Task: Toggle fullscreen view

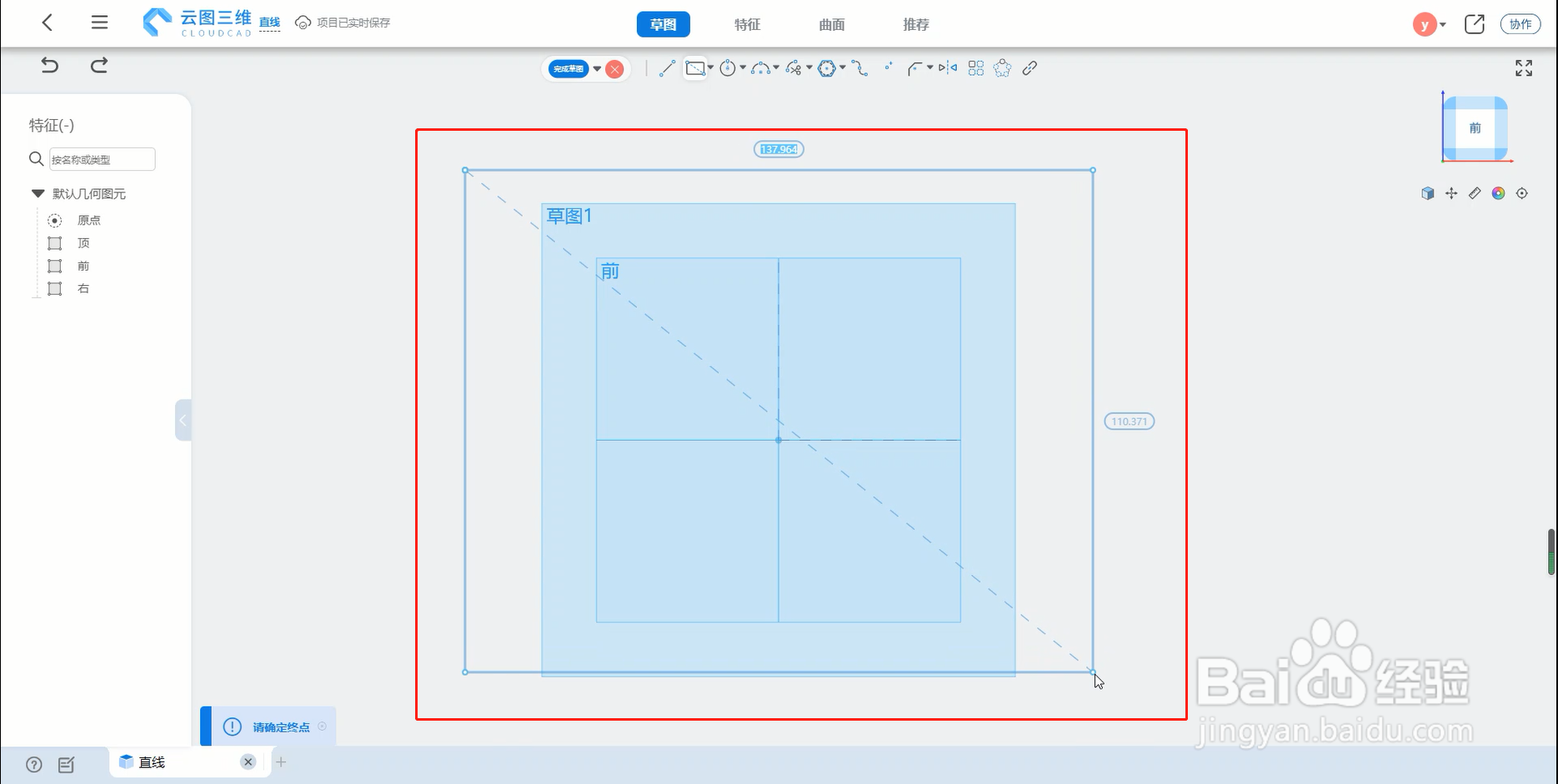Action: (x=1524, y=68)
